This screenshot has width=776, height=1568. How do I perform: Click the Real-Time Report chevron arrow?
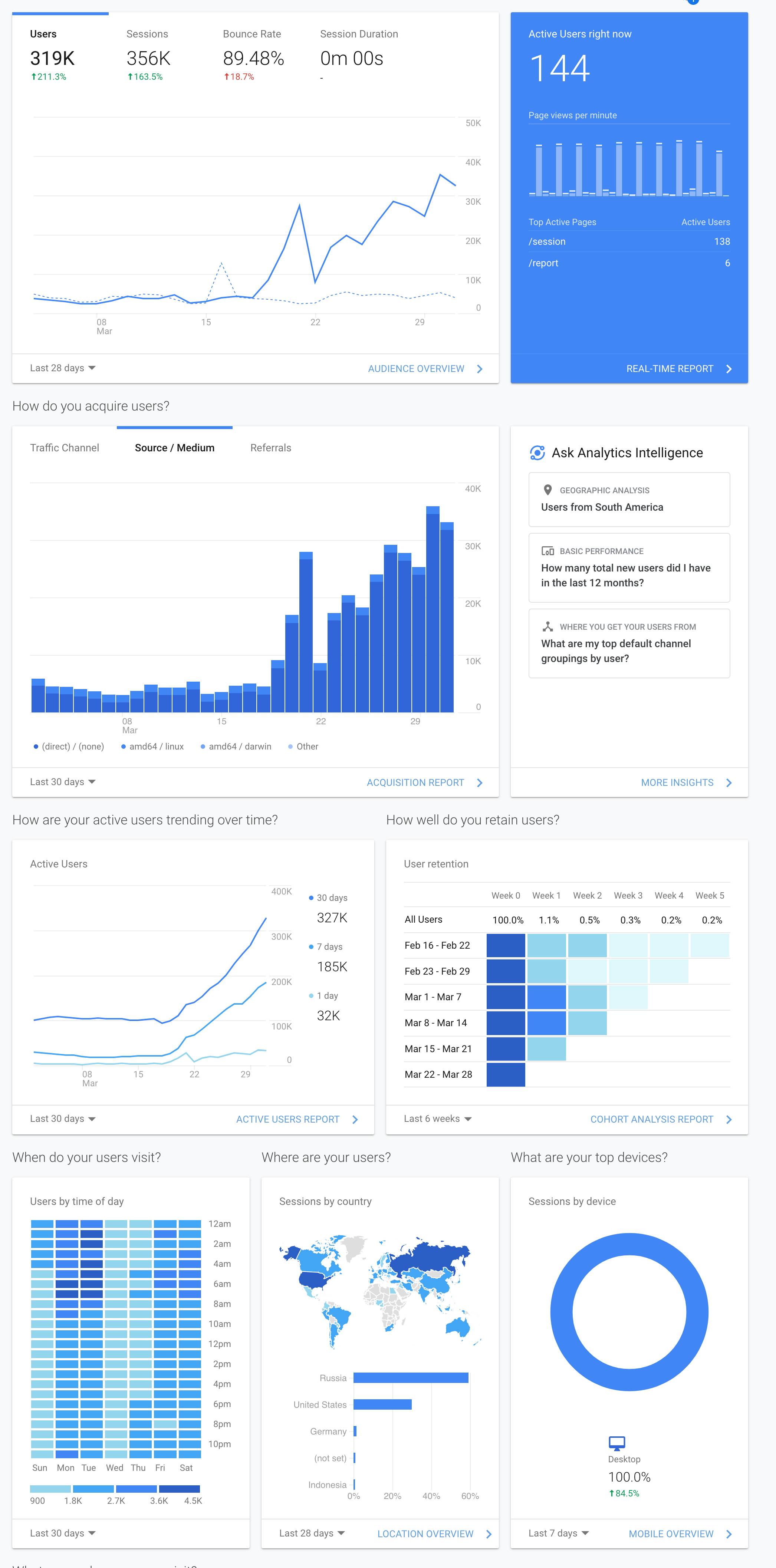click(729, 369)
